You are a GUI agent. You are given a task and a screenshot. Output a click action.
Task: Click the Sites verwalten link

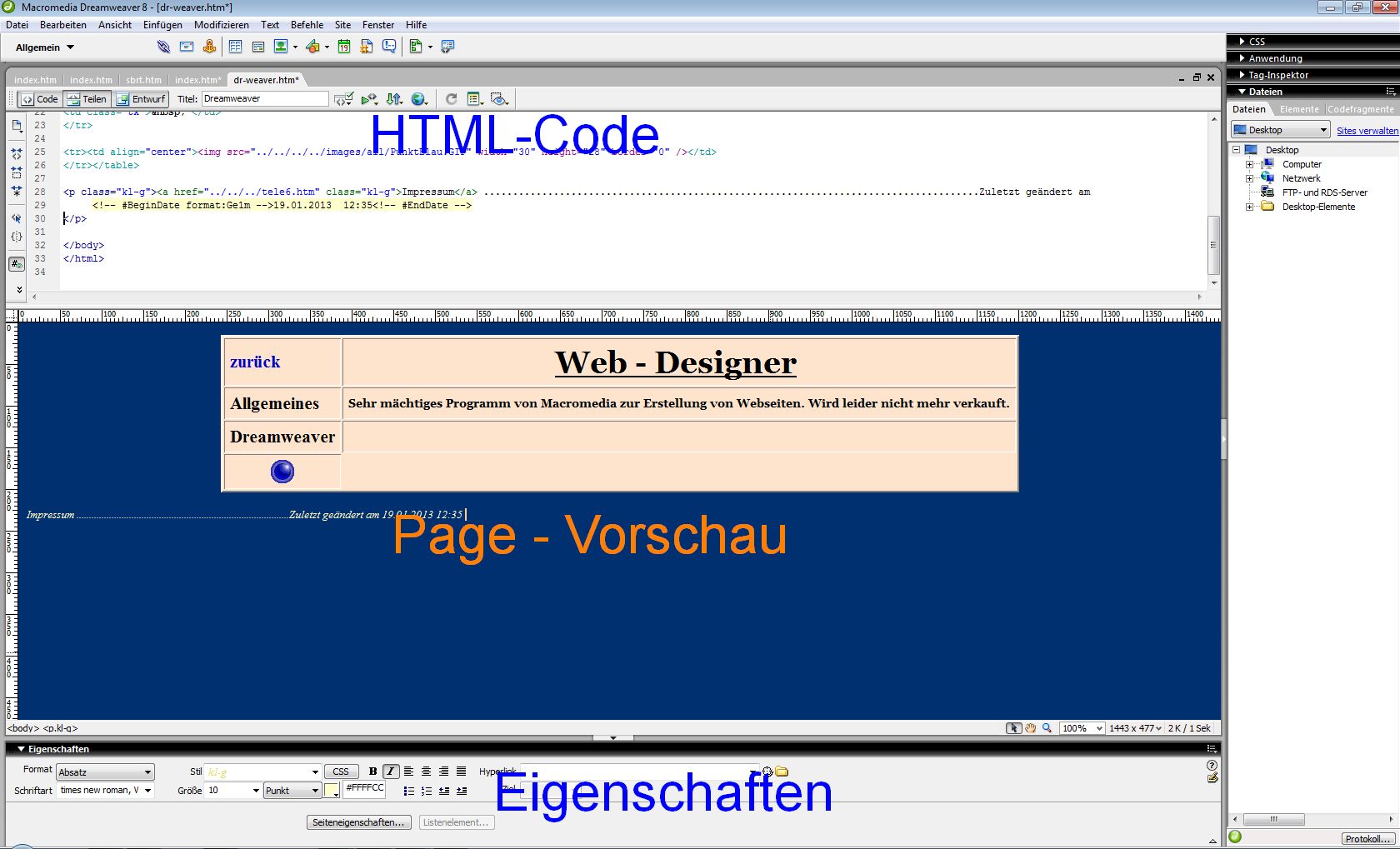[x=1367, y=131]
